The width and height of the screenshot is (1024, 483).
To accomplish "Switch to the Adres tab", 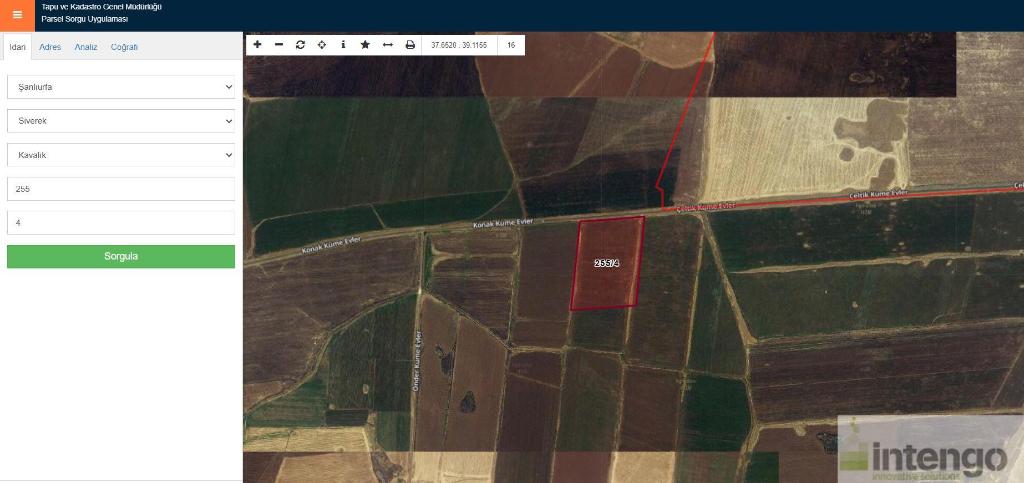I will (50, 47).
